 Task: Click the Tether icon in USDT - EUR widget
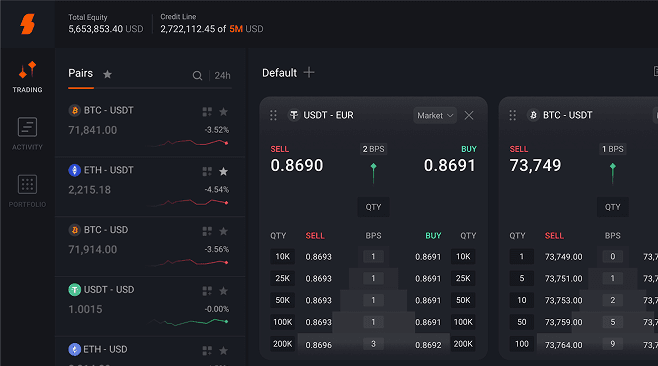pos(294,115)
